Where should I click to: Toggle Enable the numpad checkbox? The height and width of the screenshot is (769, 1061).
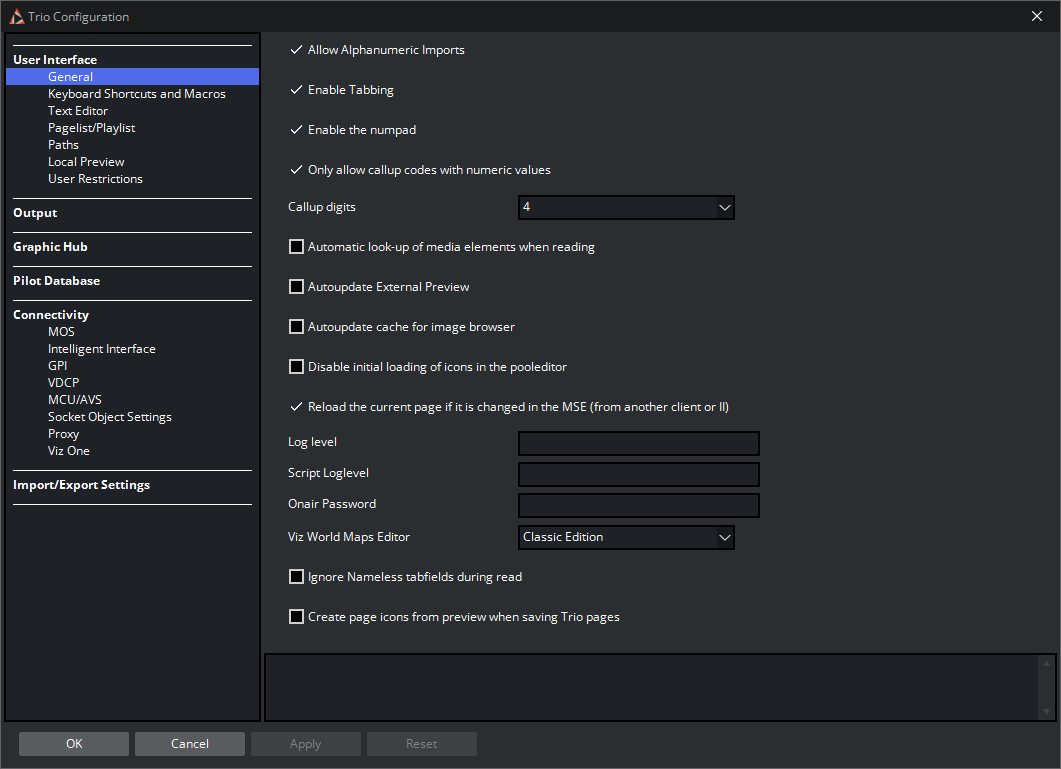[x=296, y=129]
